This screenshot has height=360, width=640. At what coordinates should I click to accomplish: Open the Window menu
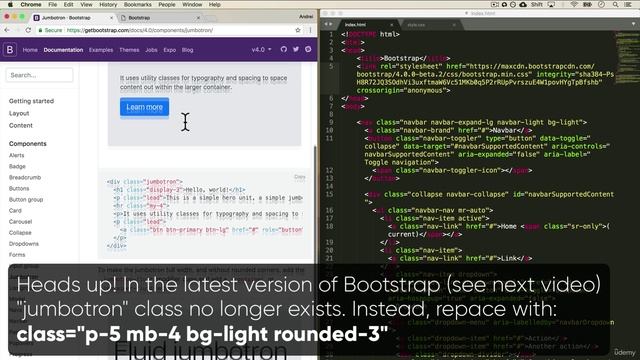click(x=192, y=4)
